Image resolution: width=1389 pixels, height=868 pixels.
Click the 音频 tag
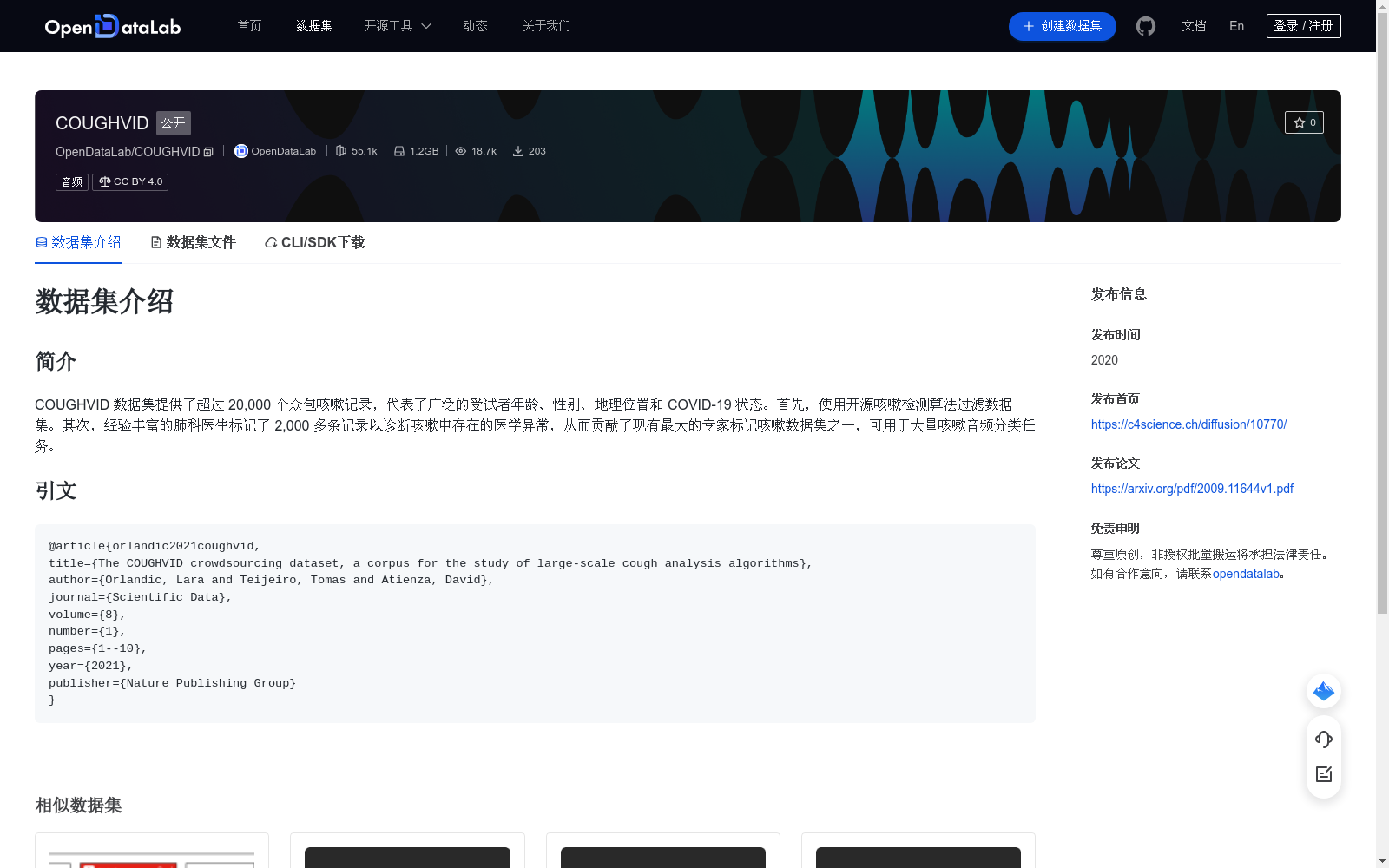coord(72,182)
